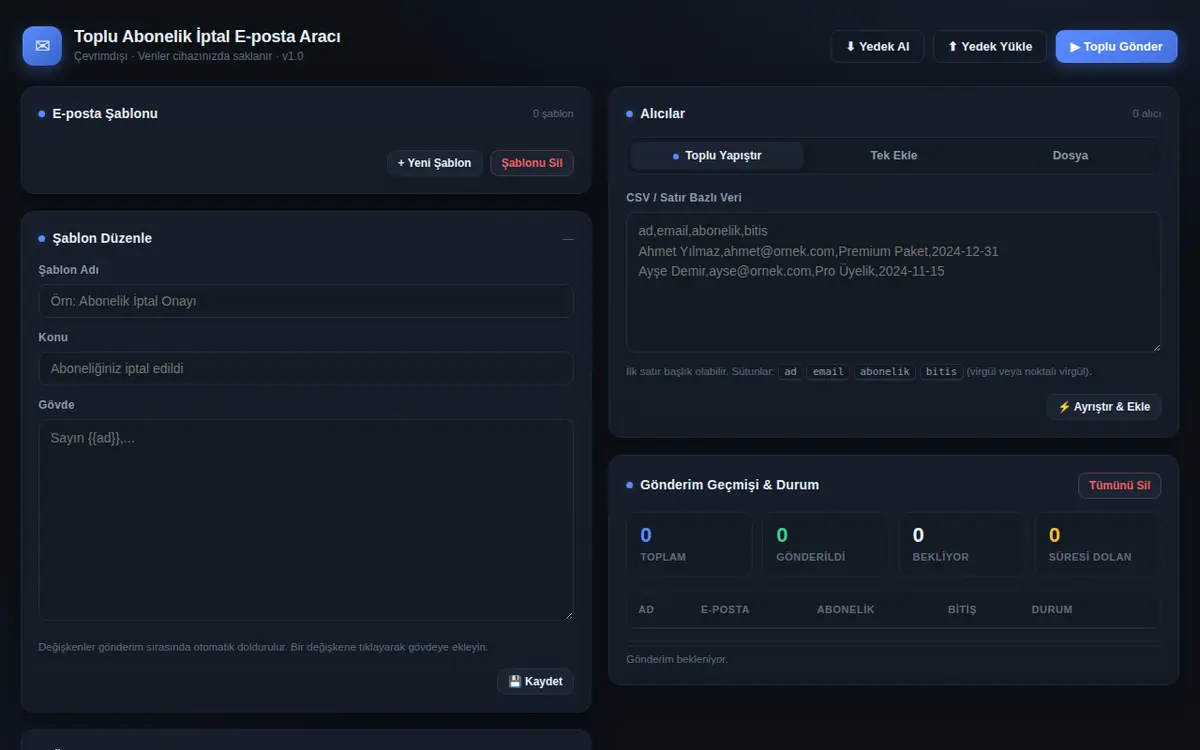Select the SÜRESİ DOLAN stat card

coord(1097,545)
